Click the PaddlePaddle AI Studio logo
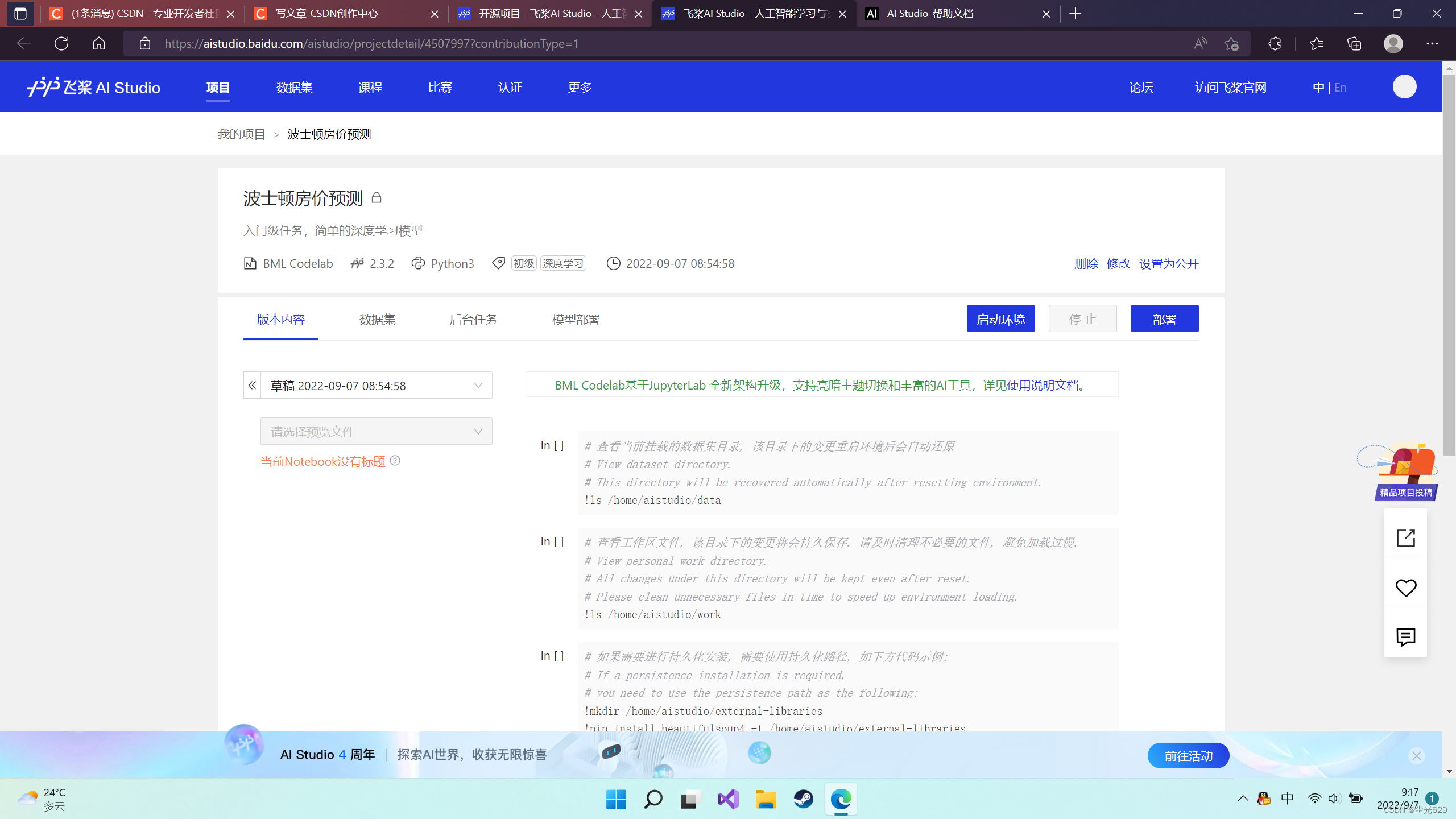The height and width of the screenshot is (819, 1456). pyautogui.click(x=94, y=87)
